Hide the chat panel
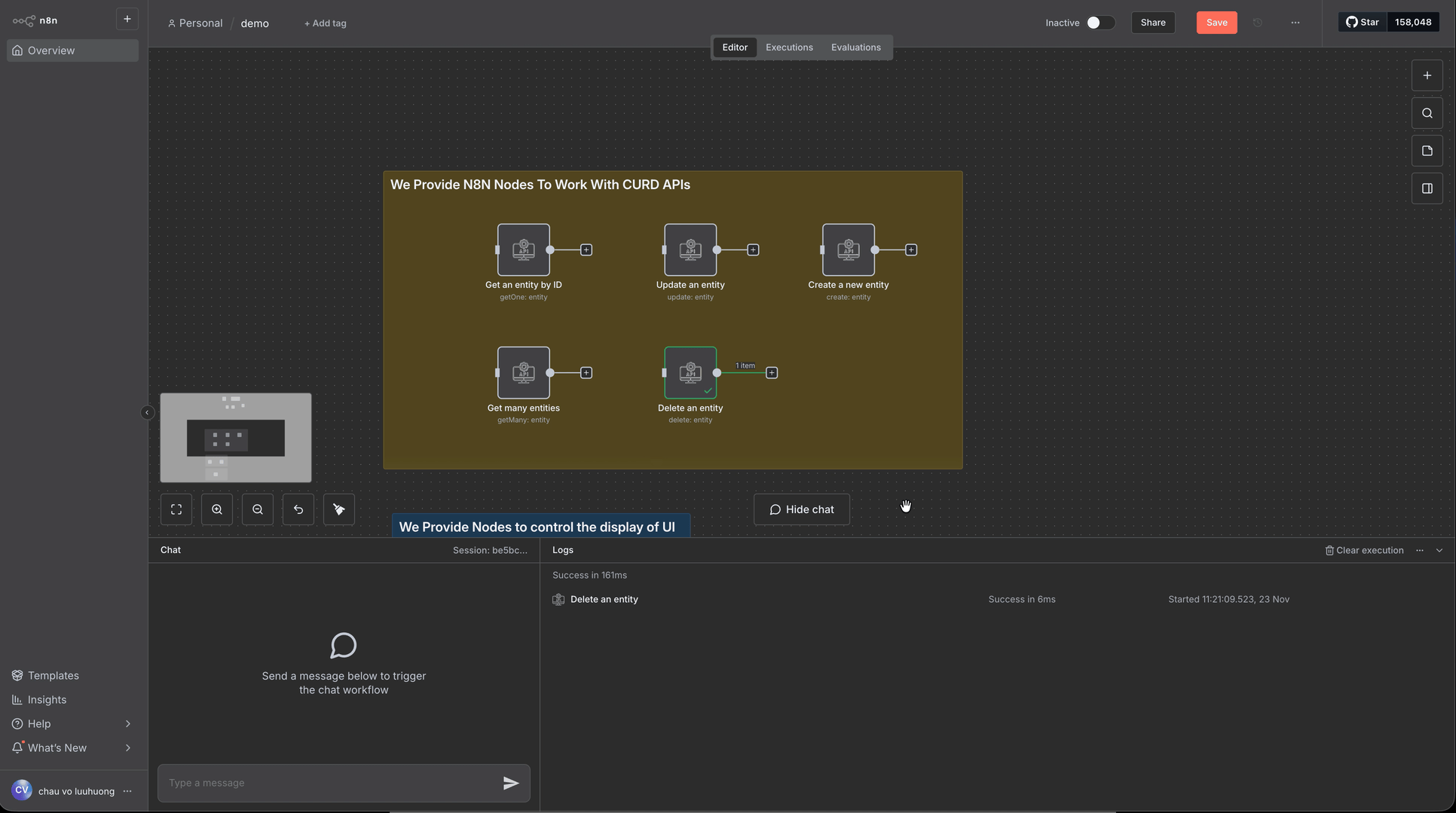 point(801,509)
